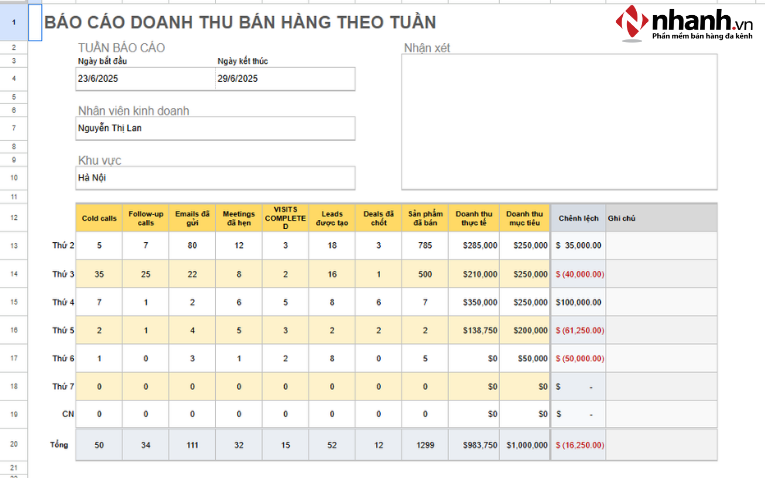The width and height of the screenshot is (765, 478).
Task: Click the end date field 29/6/2025
Action: coord(285,79)
